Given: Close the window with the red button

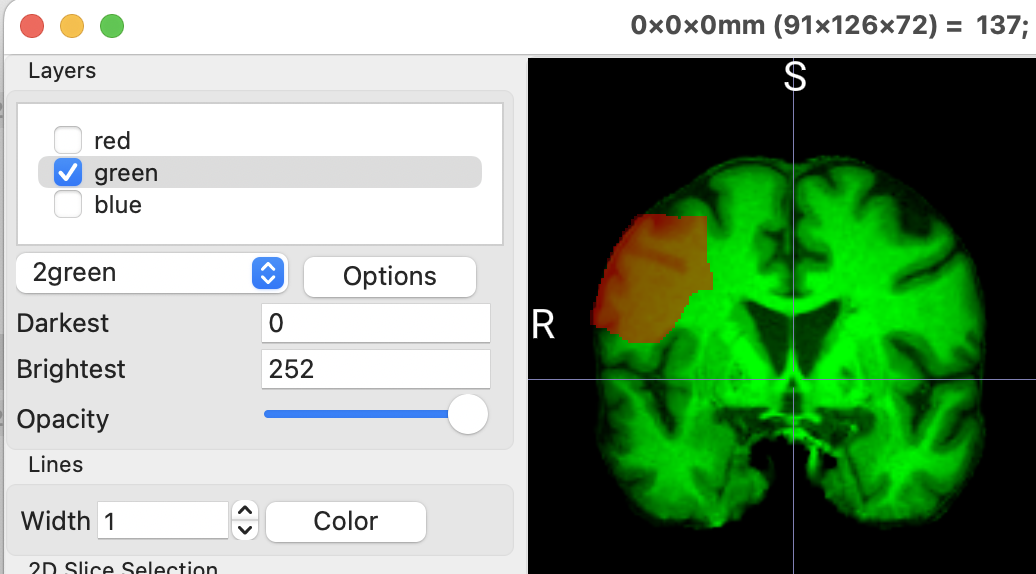Looking at the screenshot, I should (x=32, y=26).
